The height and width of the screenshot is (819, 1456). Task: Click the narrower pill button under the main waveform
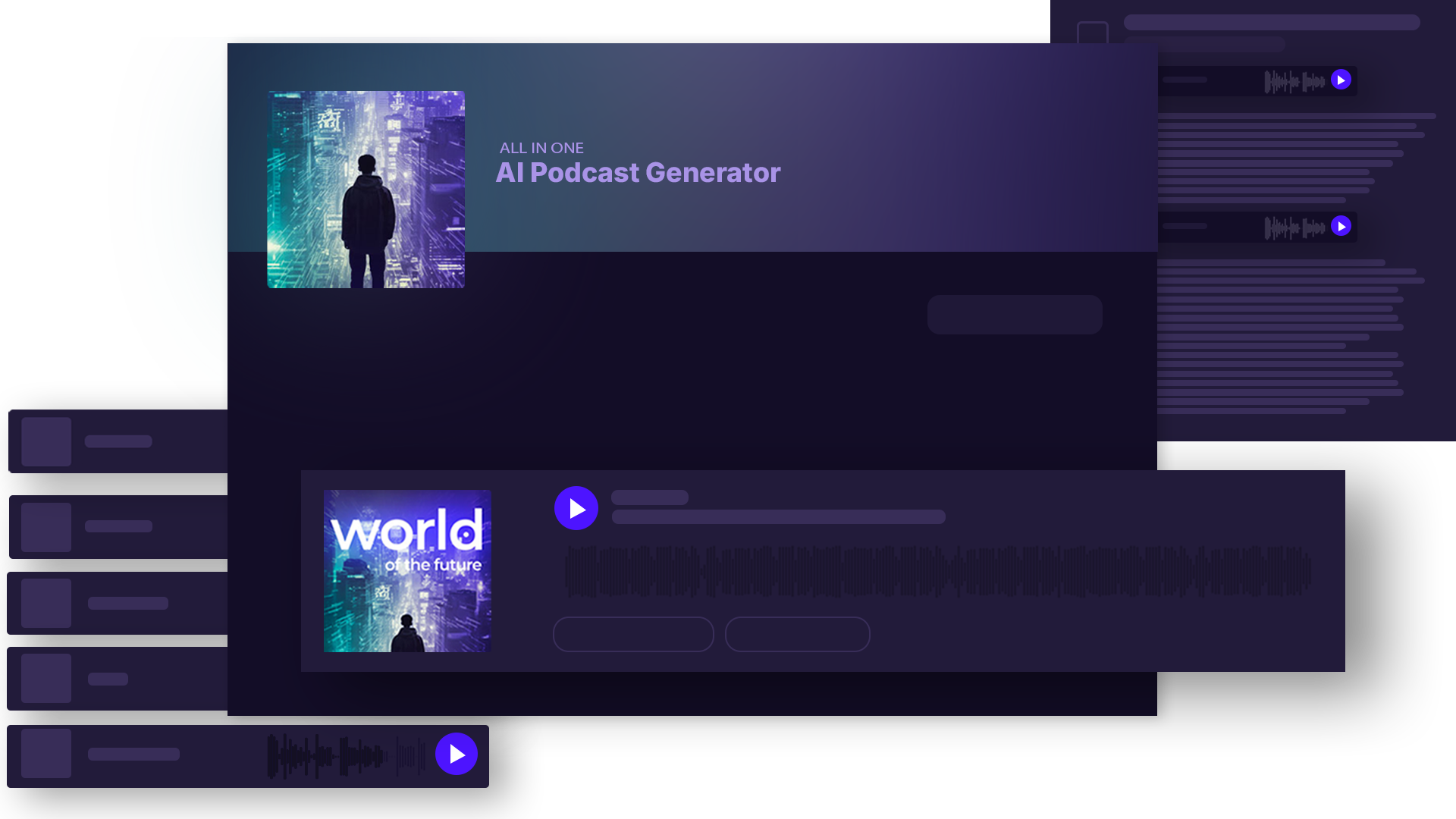797,634
